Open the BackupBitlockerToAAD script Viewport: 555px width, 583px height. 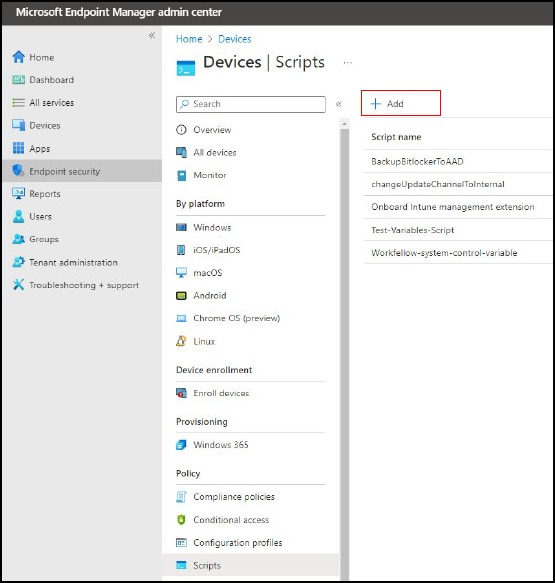[x=417, y=161]
